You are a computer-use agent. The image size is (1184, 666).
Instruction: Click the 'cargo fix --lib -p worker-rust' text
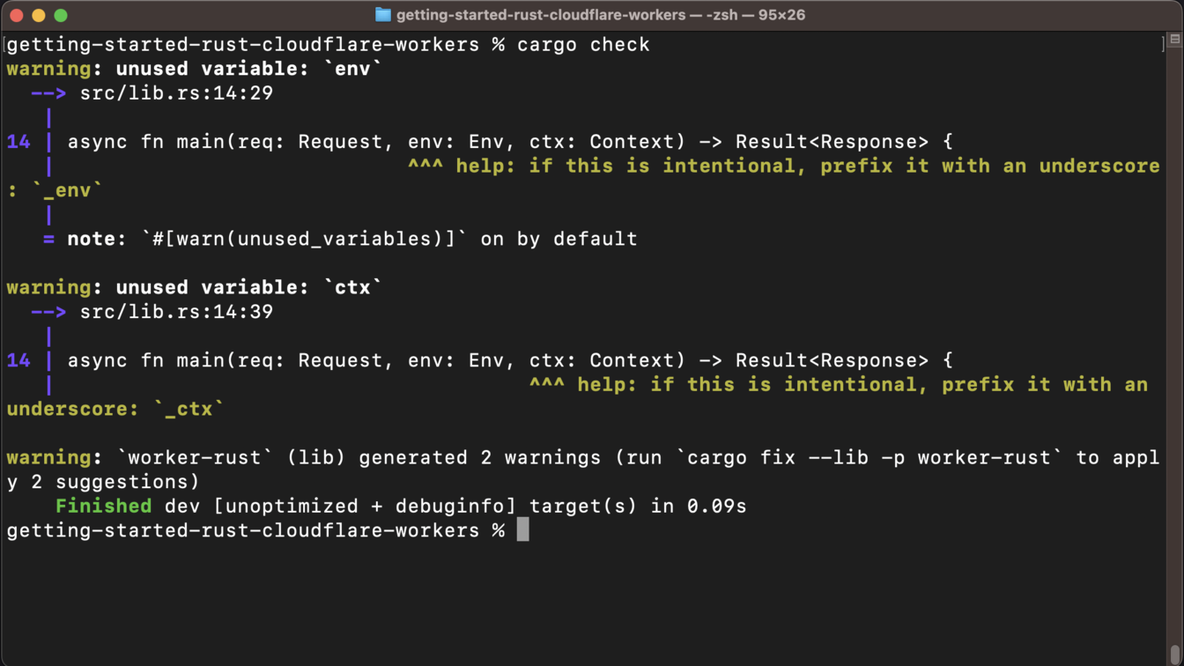tap(870, 458)
